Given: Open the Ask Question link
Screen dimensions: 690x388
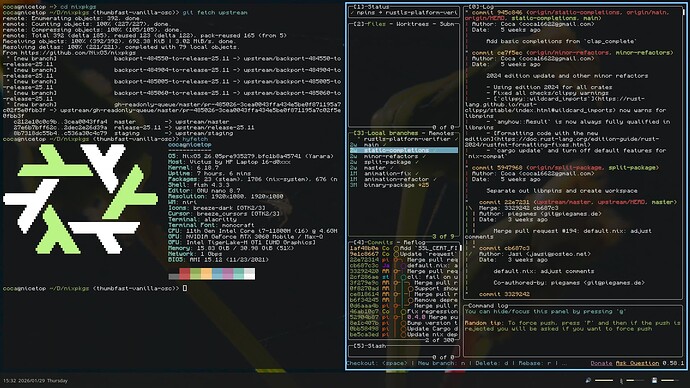Looking at the screenshot, I should 637,363.
